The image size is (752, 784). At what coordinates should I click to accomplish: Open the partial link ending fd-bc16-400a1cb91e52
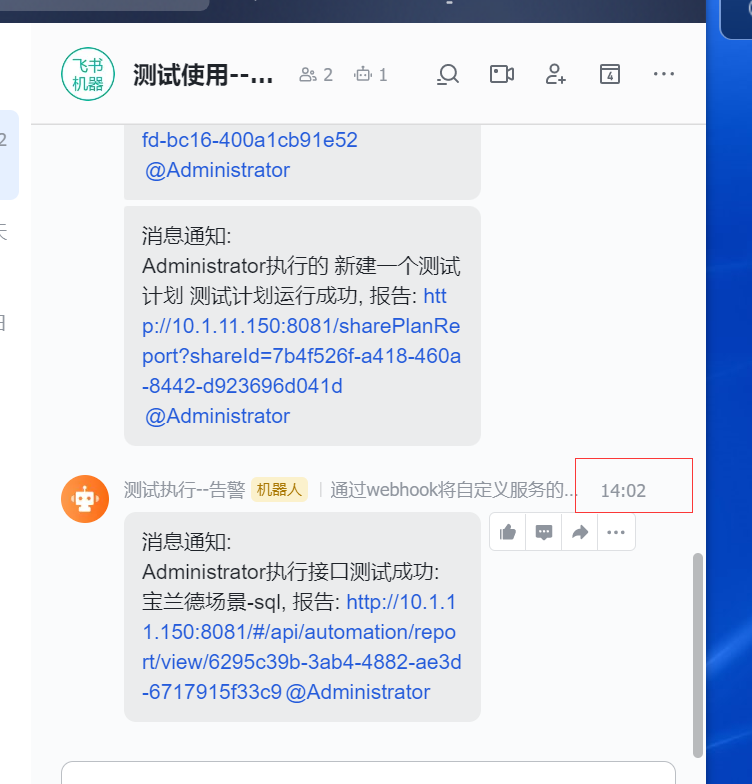(250, 140)
